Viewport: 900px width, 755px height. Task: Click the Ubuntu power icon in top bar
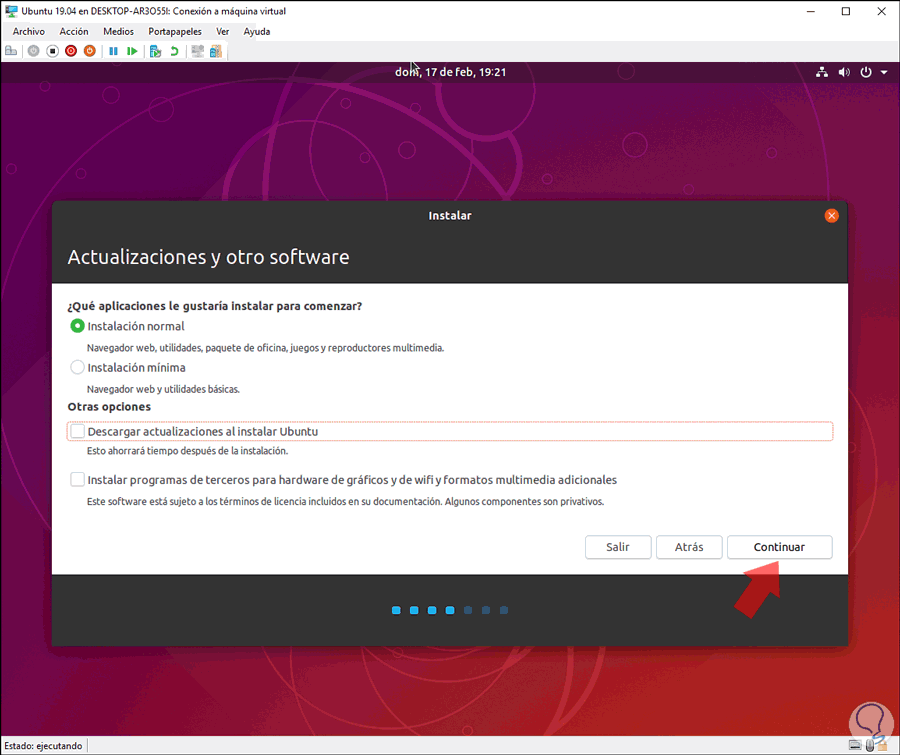pyautogui.click(x=866, y=72)
